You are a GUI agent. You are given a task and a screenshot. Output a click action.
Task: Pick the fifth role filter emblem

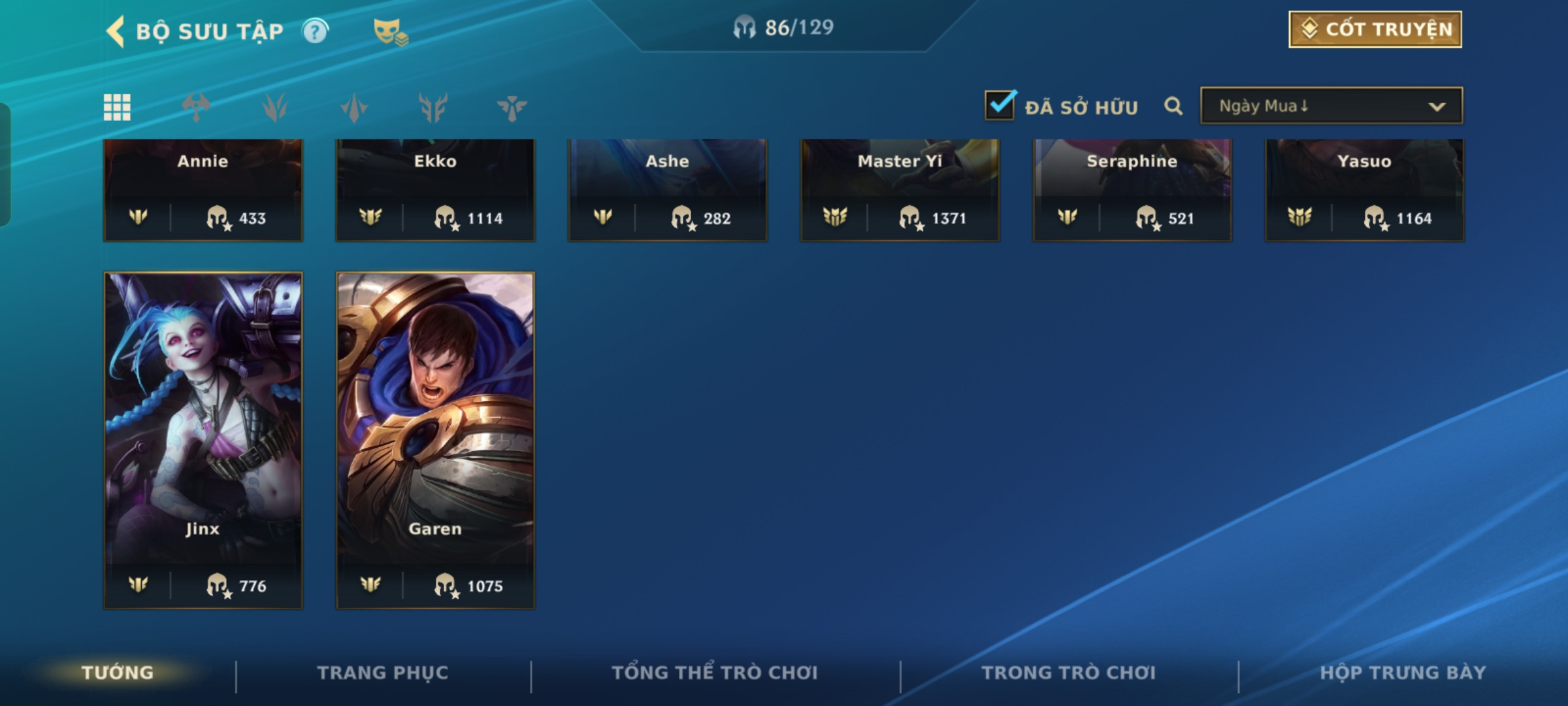coord(512,107)
